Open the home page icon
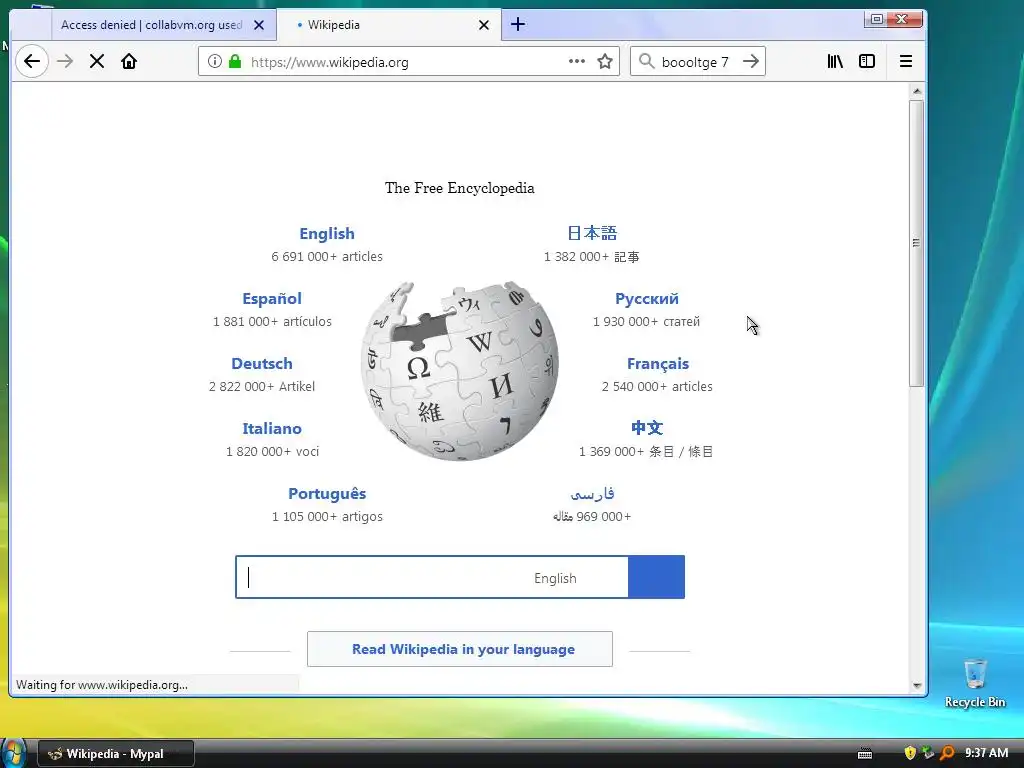The width and height of the screenshot is (1024, 768). (129, 61)
